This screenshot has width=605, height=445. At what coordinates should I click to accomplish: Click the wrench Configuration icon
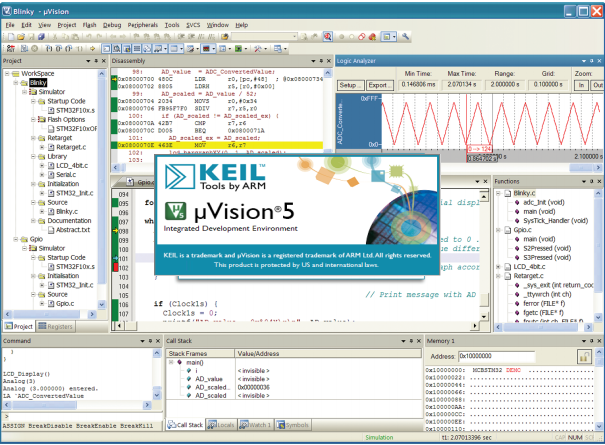tap(405, 37)
